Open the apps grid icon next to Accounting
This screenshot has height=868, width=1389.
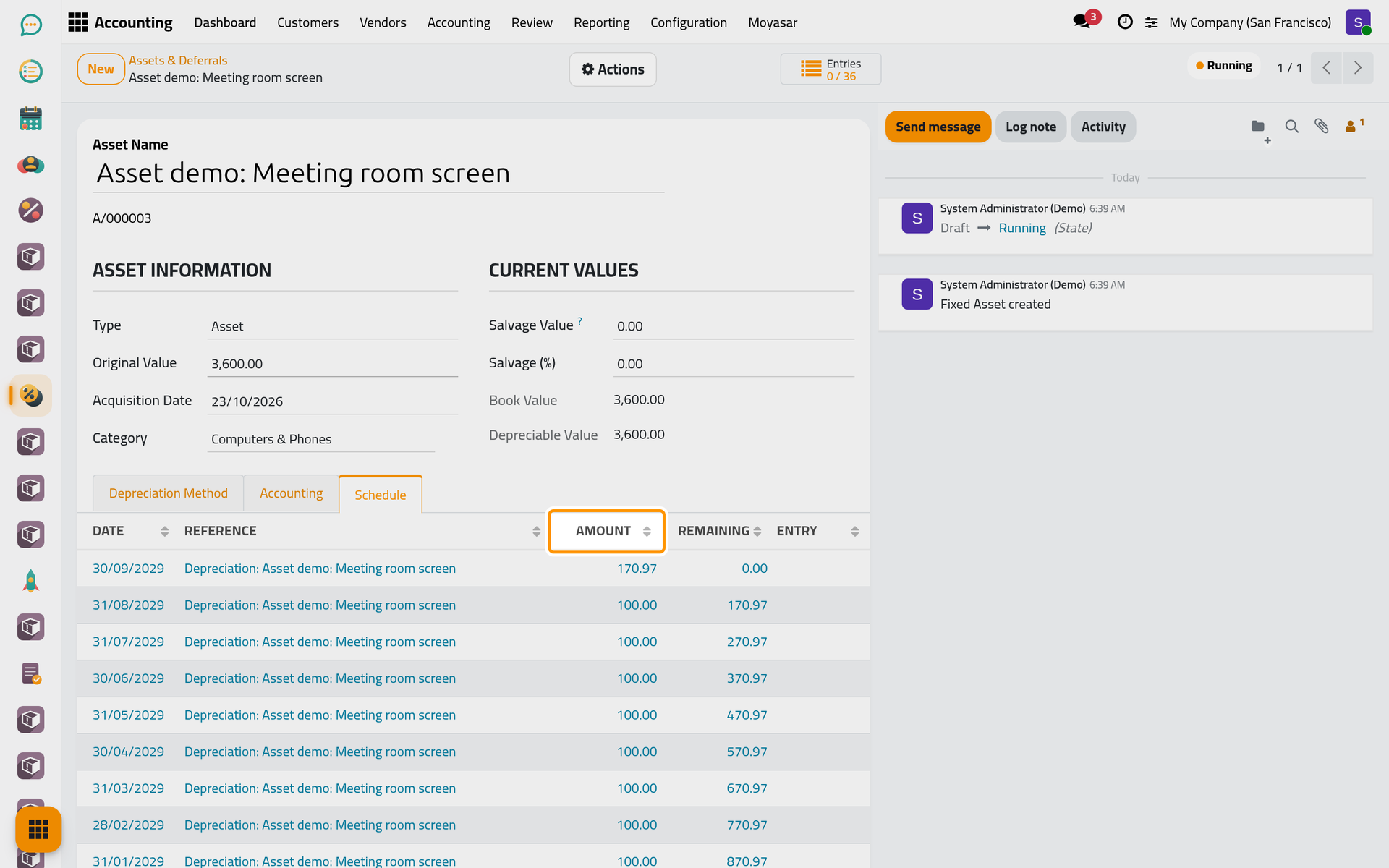[x=77, y=22]
